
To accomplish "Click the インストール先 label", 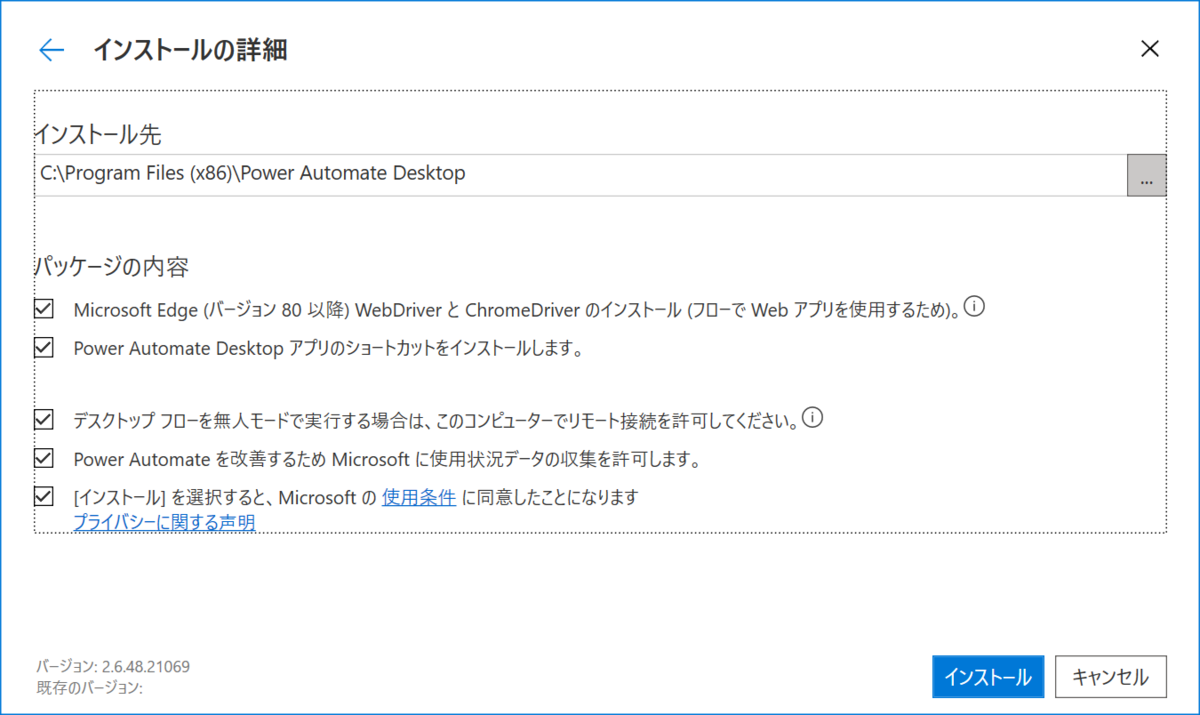I will coord(98,133).
